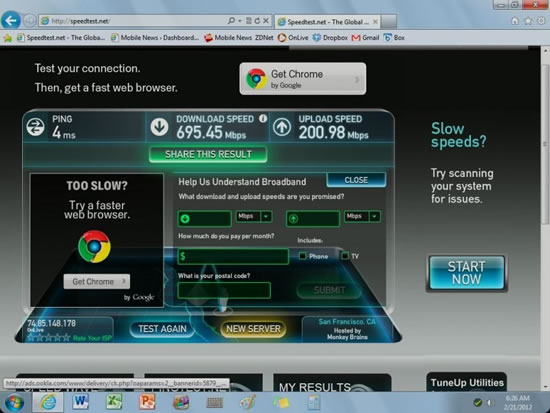The width and height of the screenshot is (550, 413).
Task: Open the browser Tools gear icon
Action: coord(541,21)
